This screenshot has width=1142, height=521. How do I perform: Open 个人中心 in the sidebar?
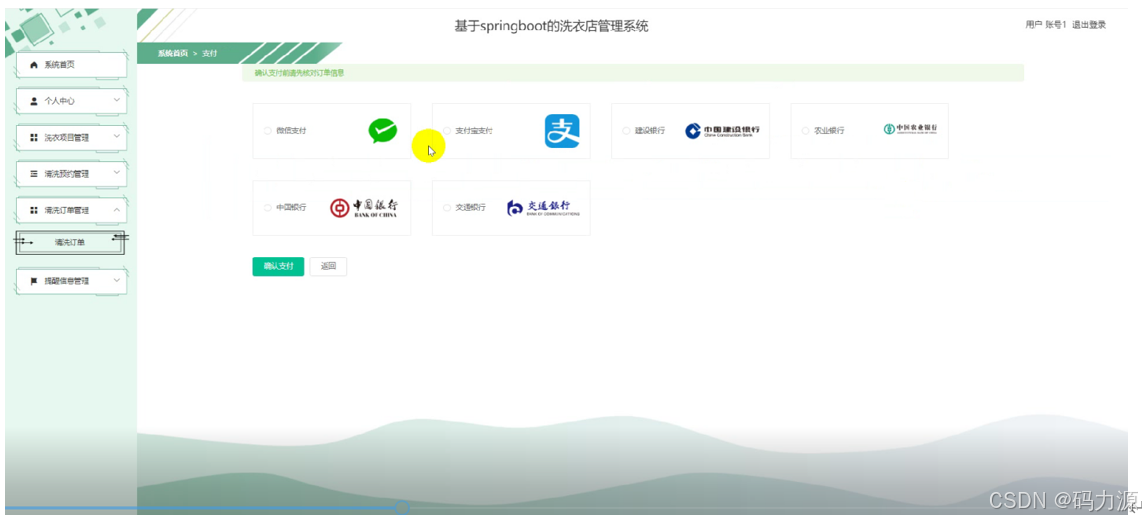pyautogui.click(x=71, y=101)
